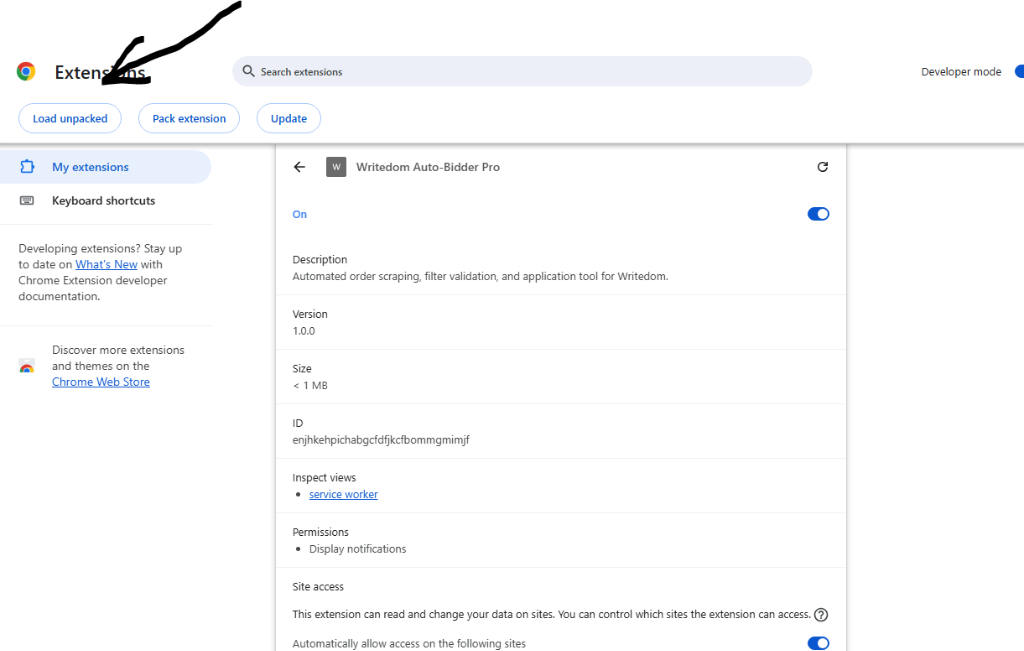The image size is (1024, 651).
Task: Click the Inspect views heading
Action: [324, 477]
